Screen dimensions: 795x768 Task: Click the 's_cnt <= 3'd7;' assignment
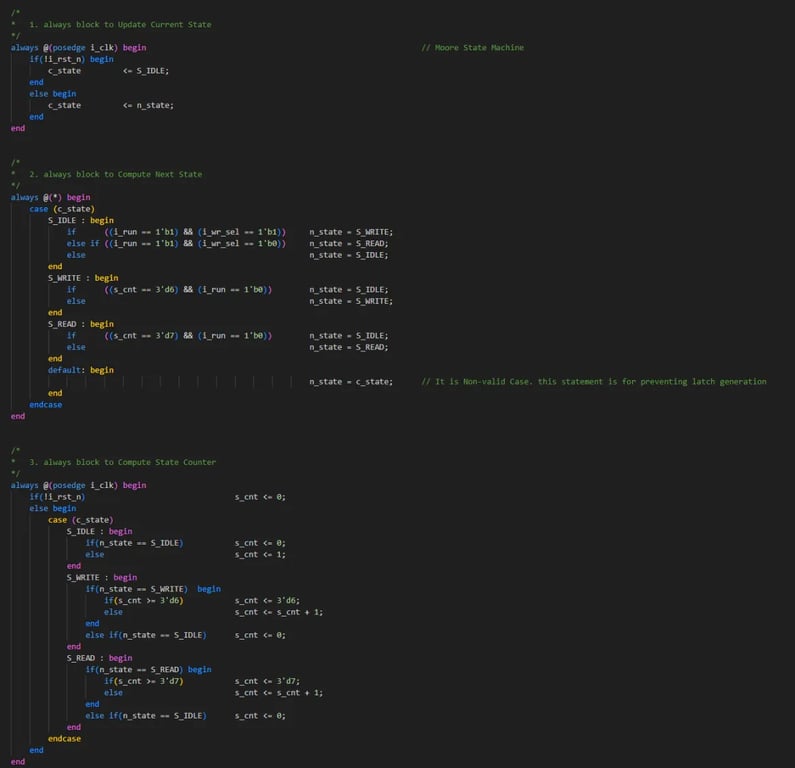click(267, 681)
